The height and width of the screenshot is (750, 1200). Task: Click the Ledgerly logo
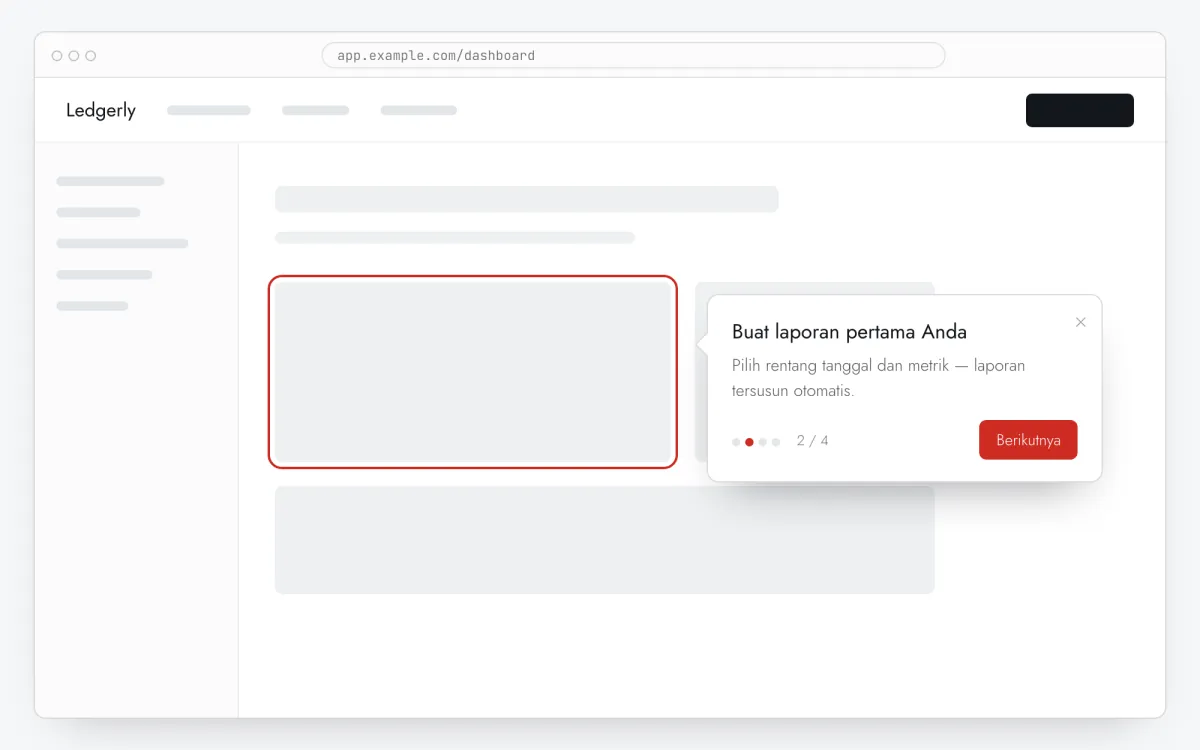(x=101, y=110)
